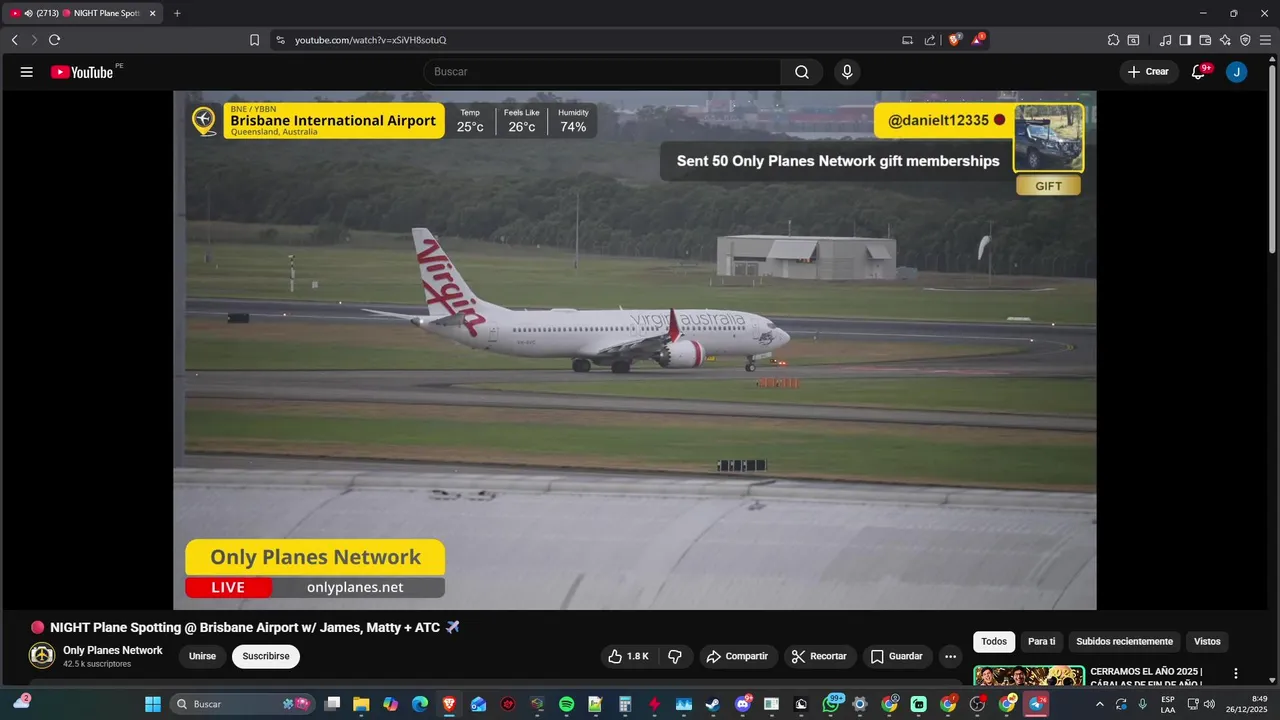The width and height of the screenshot is (1280, 720).
Task: Activate voice search microphone
Action: tap(847, 72)
